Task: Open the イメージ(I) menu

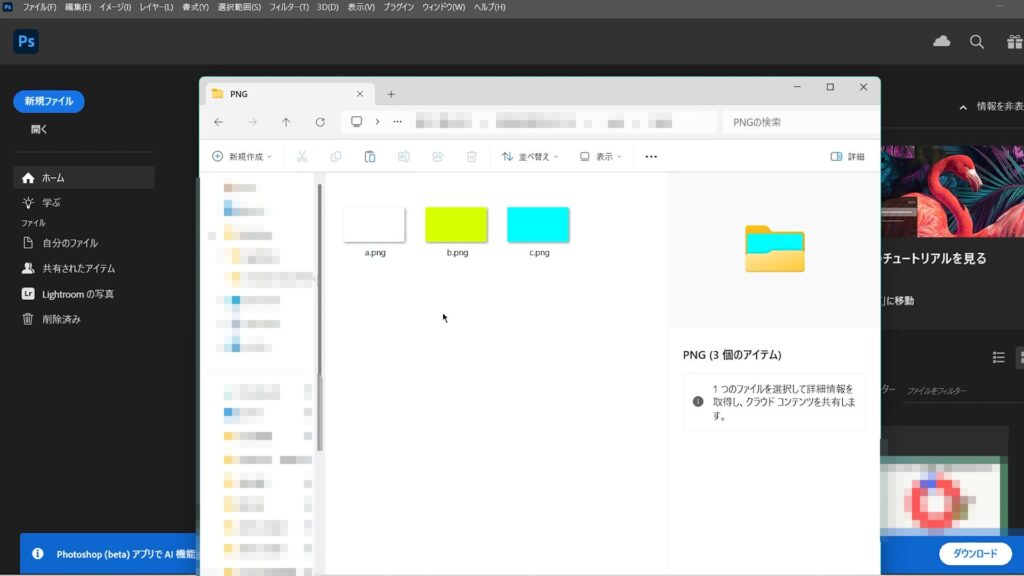Action: click(115, 7)
